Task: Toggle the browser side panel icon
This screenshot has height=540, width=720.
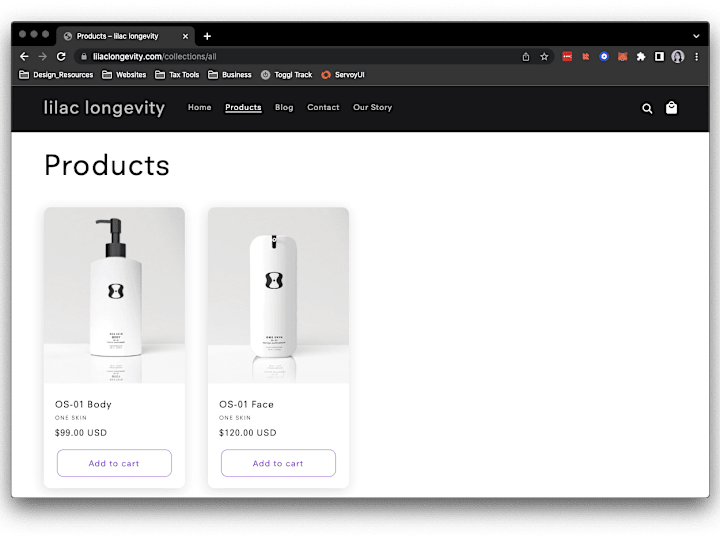Action: tap(659, 56)
